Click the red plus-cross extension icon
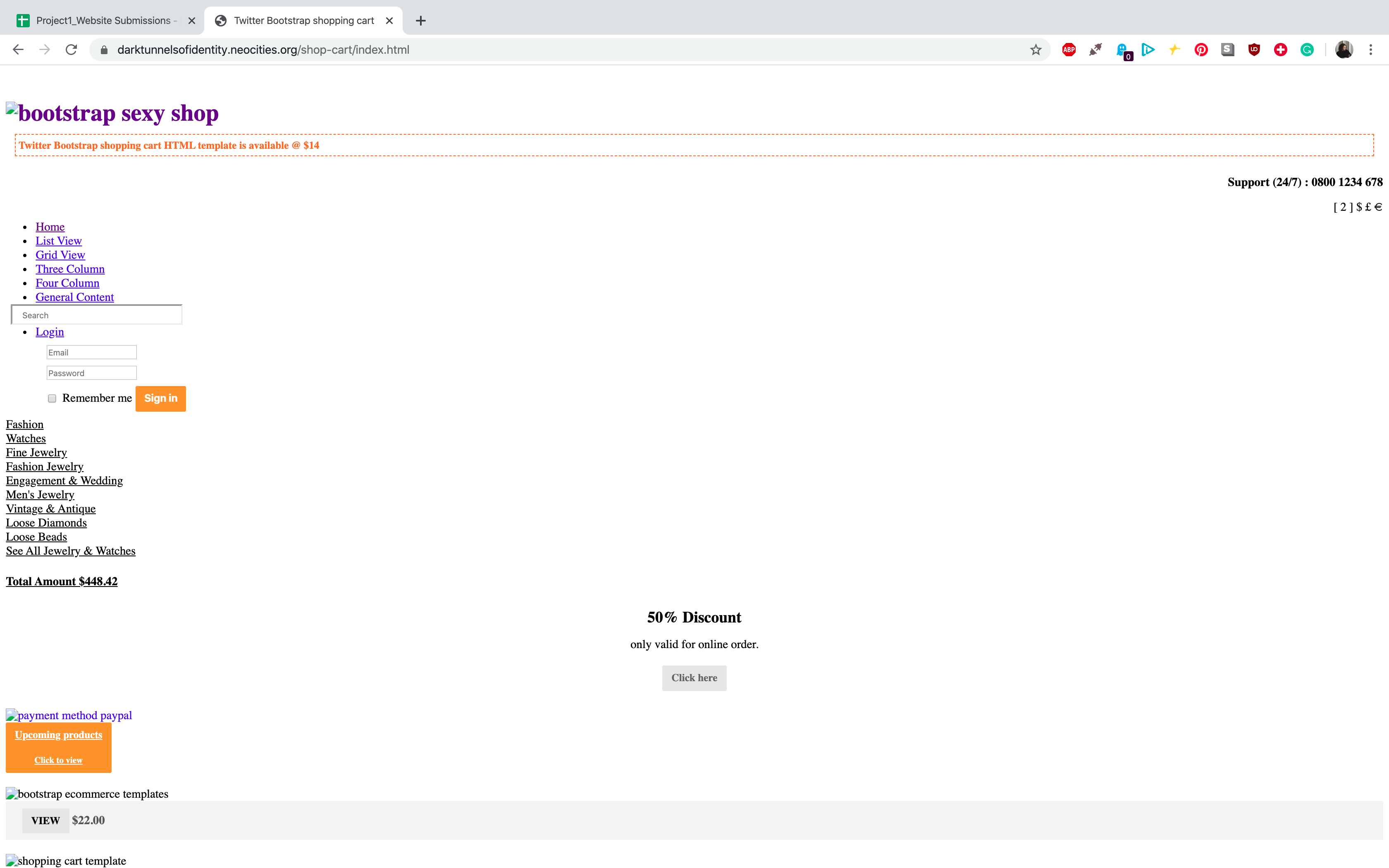Screen dimensions: 1389x868 1281,50
